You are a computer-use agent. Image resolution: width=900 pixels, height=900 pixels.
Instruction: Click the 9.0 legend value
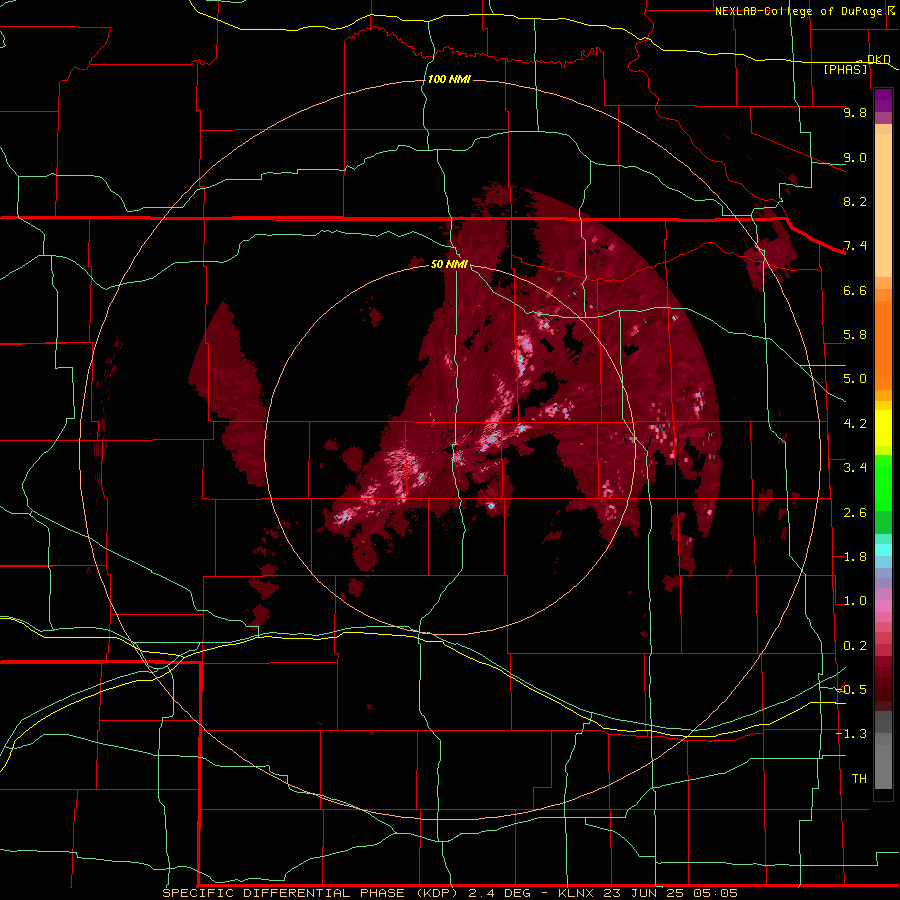pos(855,157)
